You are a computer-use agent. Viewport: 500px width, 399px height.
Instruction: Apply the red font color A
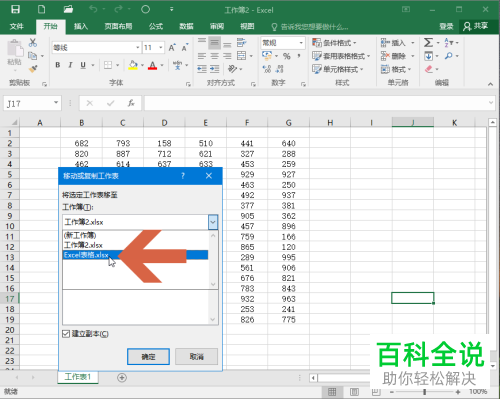(x=152, y=65)
